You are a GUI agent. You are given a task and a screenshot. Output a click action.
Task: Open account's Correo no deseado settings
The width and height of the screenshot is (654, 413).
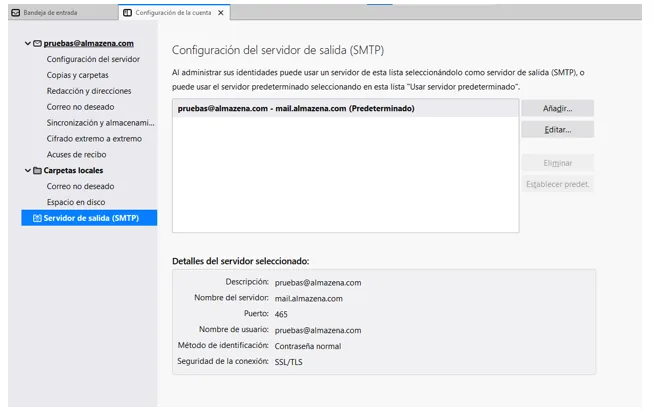(80, 107)
